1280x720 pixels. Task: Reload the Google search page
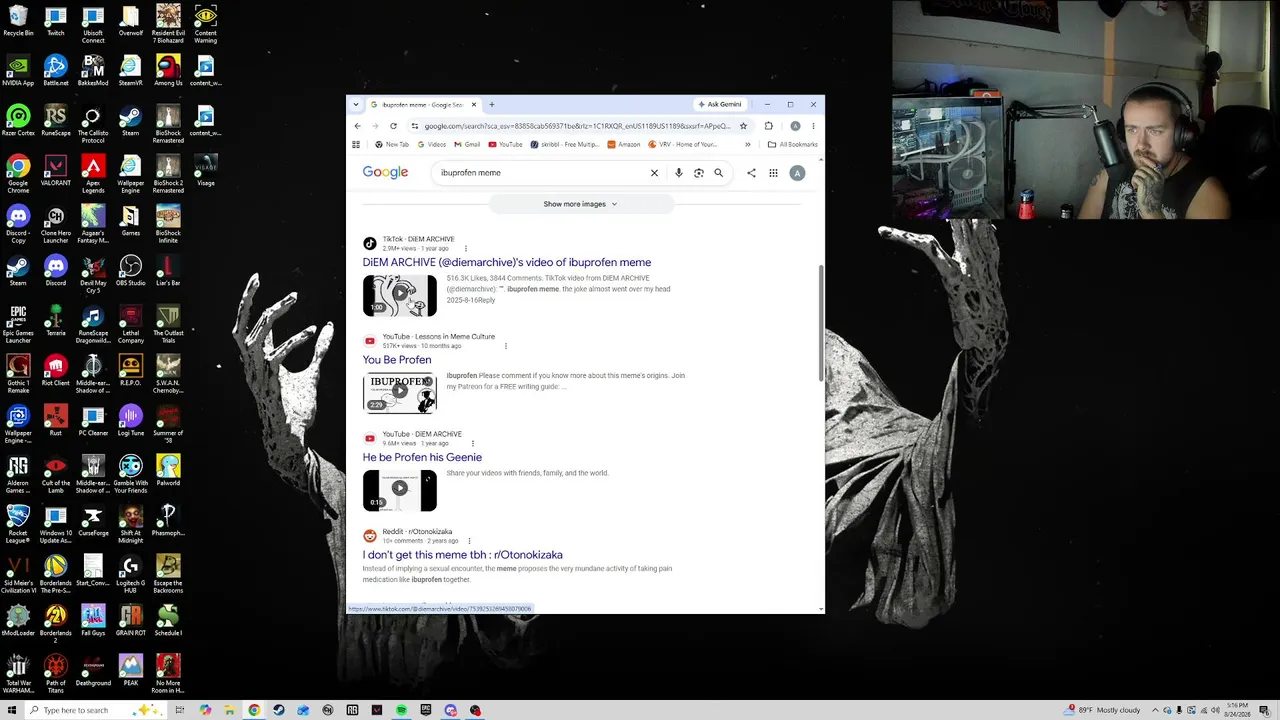[393, 126]
